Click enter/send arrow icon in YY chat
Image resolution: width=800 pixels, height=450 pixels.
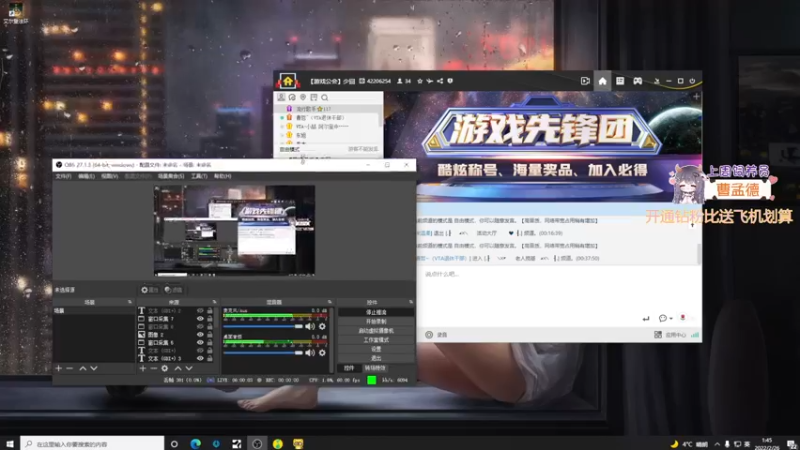[x=646, y=318]
